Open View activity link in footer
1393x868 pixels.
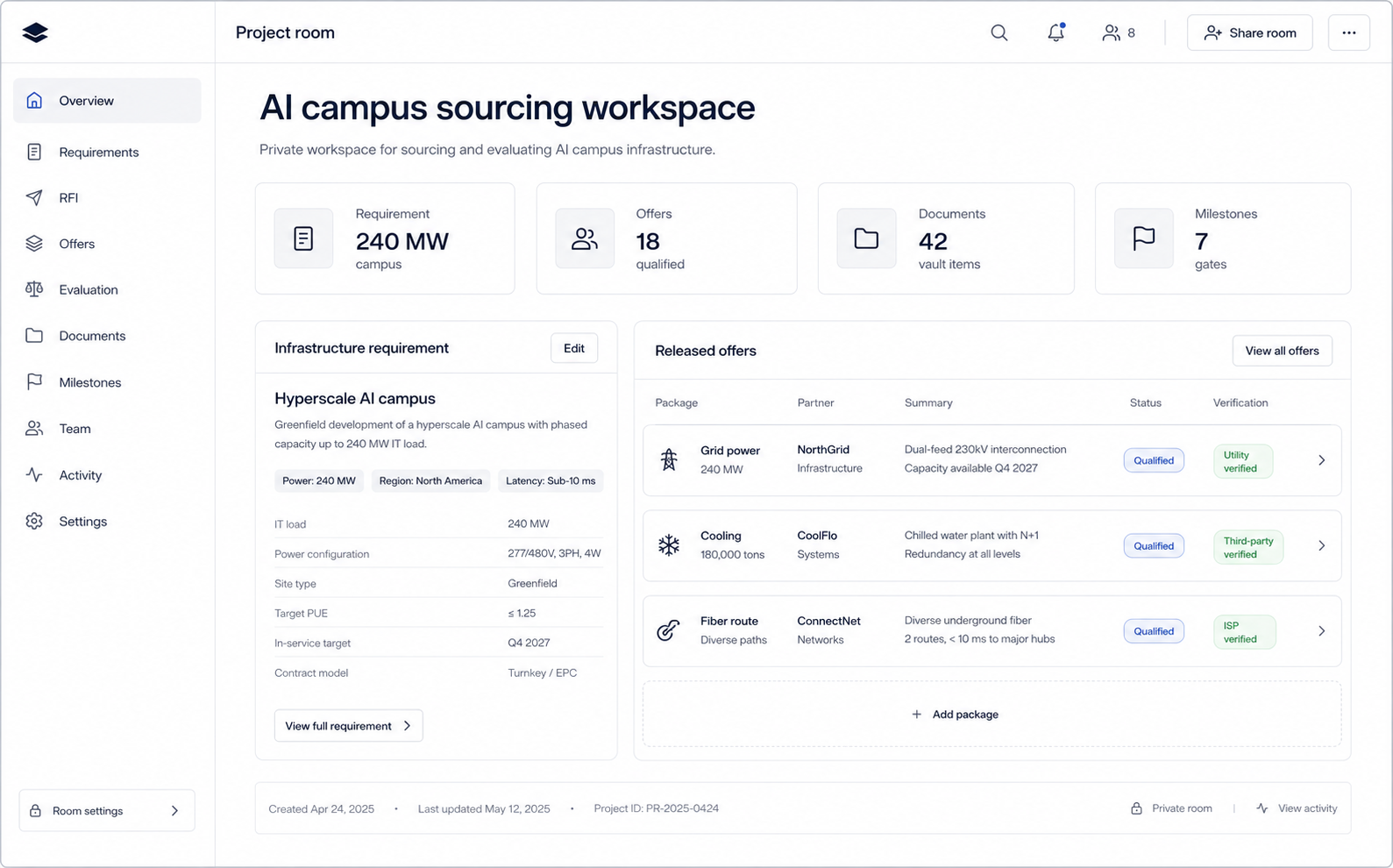point(1297,808)
